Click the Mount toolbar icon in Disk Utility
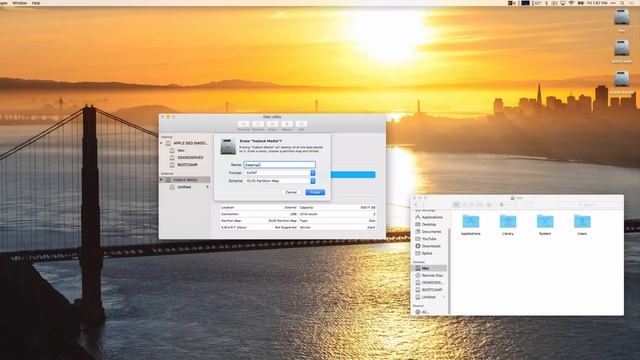Screen dimensions: 640x360 (x=287, y=124)
